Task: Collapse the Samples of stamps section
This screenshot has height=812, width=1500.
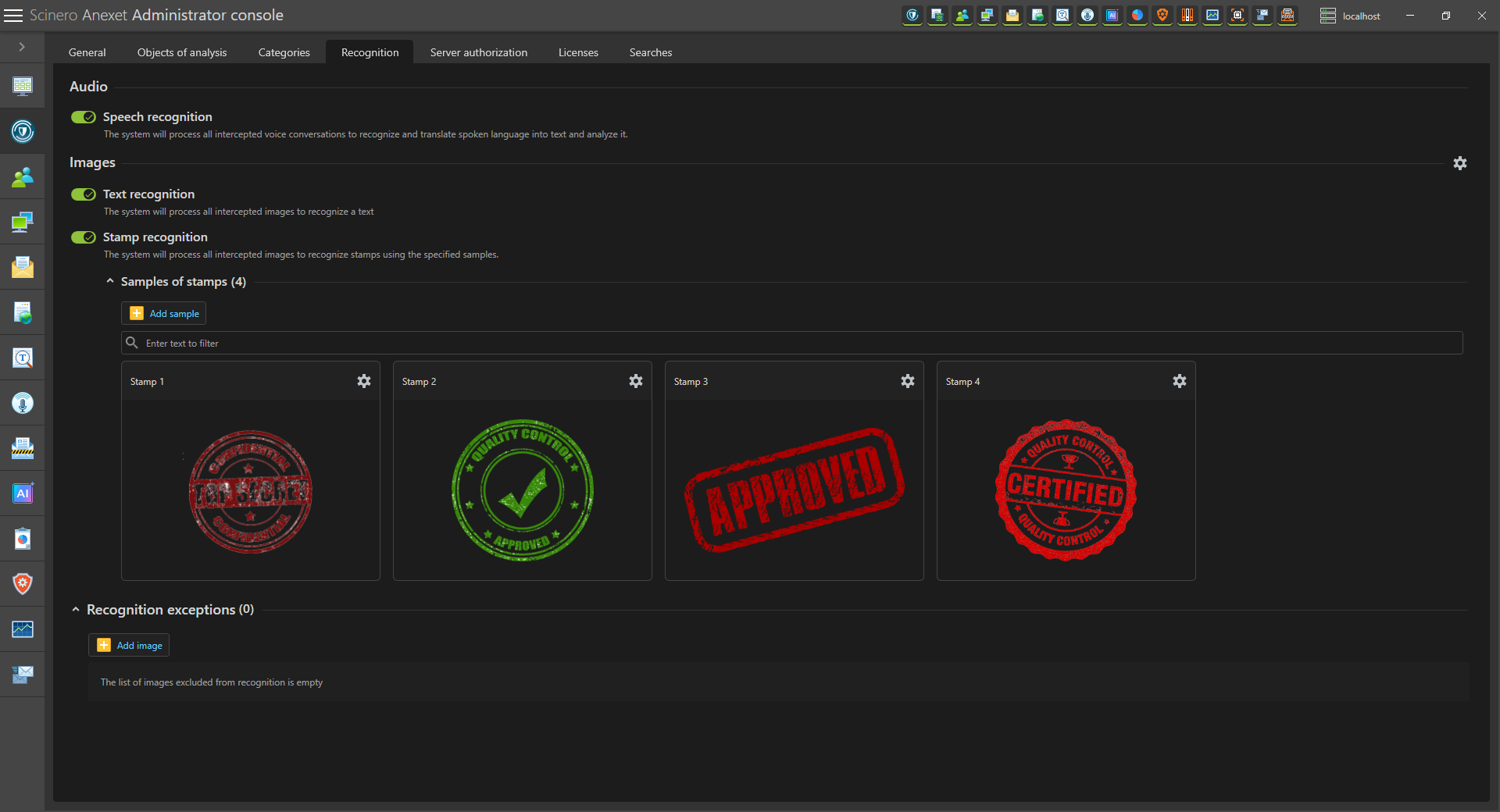Action: (110, 281)
